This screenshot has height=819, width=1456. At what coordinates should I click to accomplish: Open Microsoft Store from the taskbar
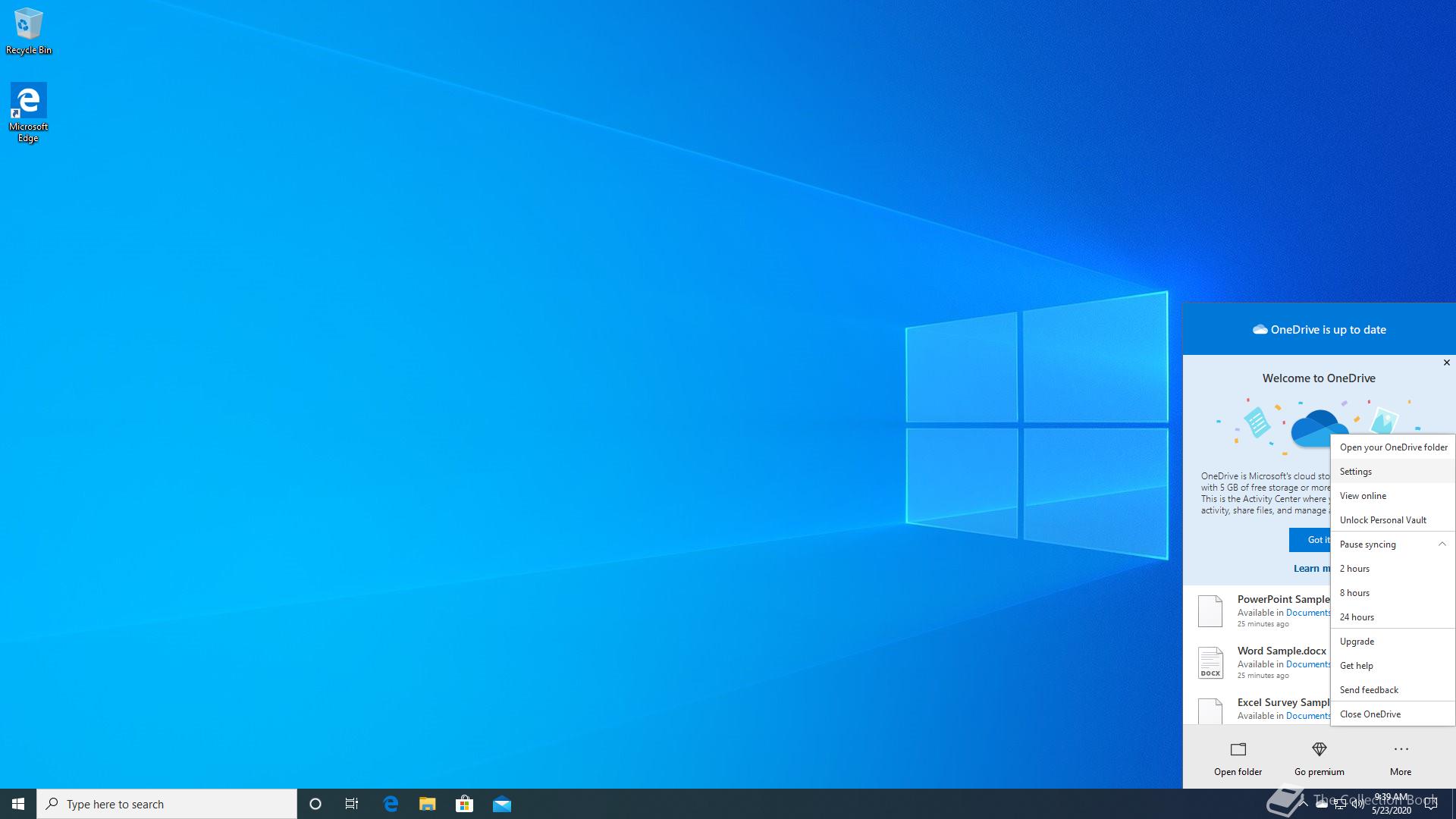(x=464, y=804)
